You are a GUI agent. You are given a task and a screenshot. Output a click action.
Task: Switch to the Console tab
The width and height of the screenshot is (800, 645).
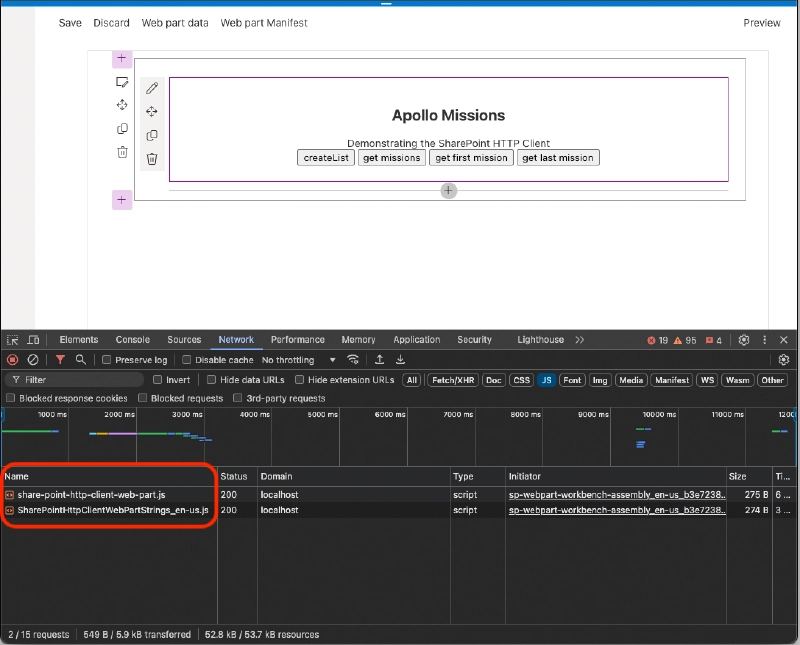click(132, 339)
